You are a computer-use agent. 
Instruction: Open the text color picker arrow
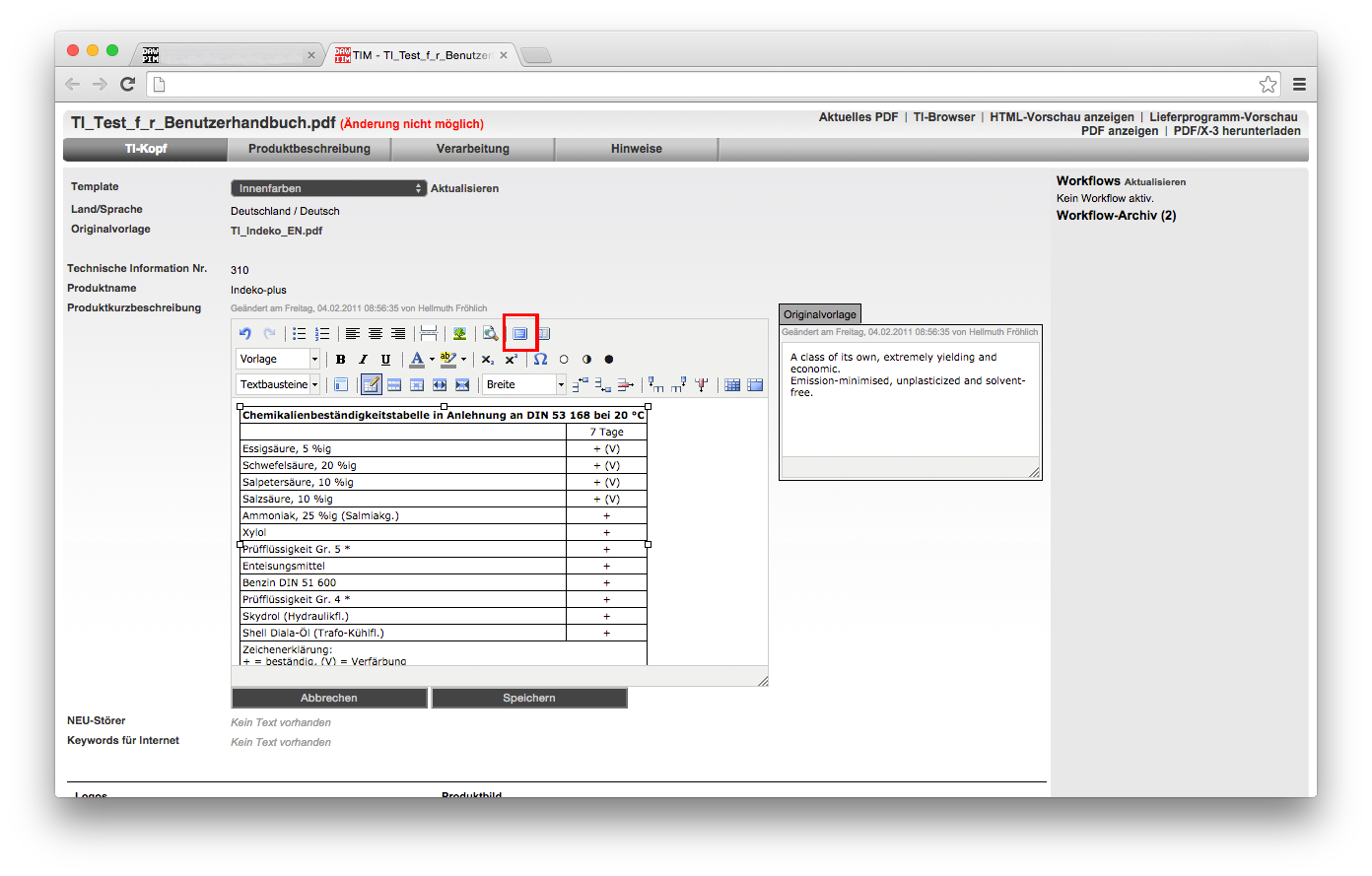pos(432,360)
